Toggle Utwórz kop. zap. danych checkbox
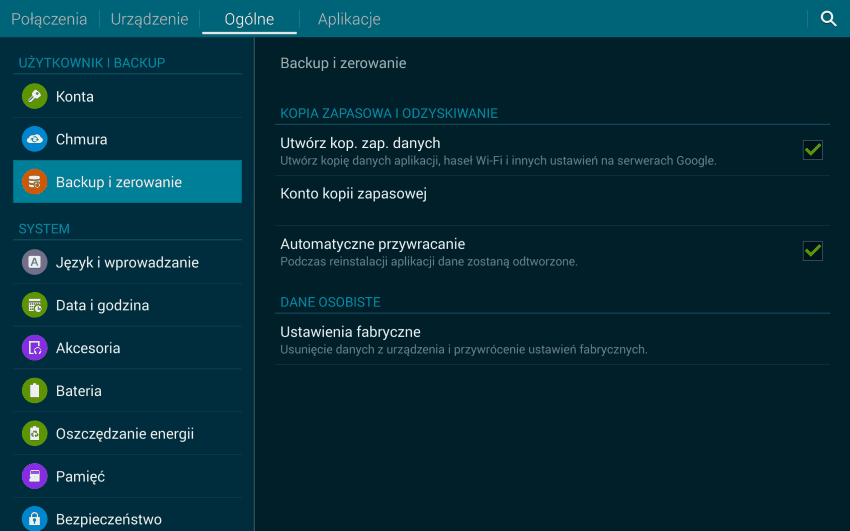Viewport: 850px width, 531px height. tap(813, 150)
